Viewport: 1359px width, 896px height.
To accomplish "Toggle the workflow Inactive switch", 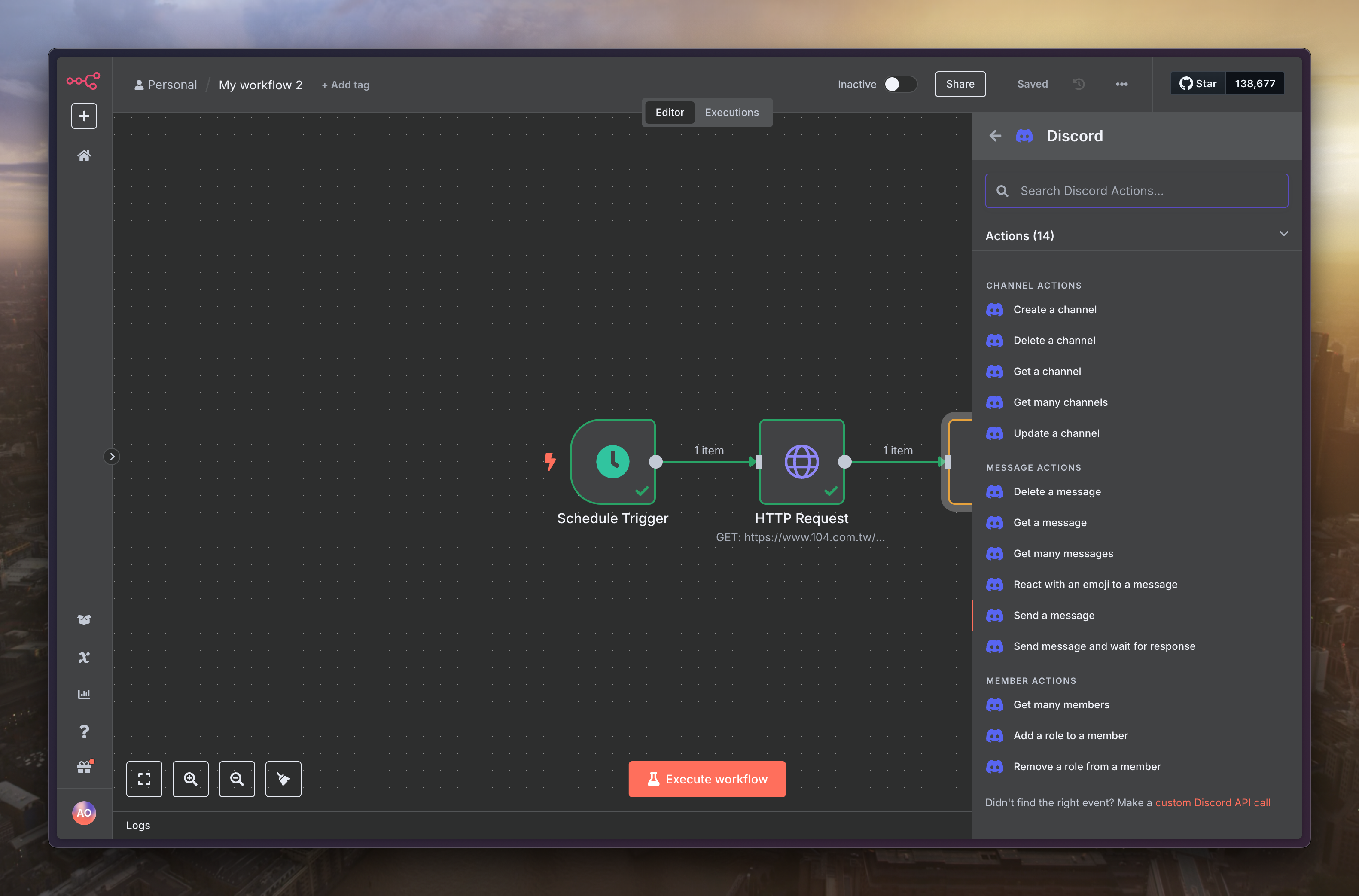I will pyautogui.click(x=900, y=84).
